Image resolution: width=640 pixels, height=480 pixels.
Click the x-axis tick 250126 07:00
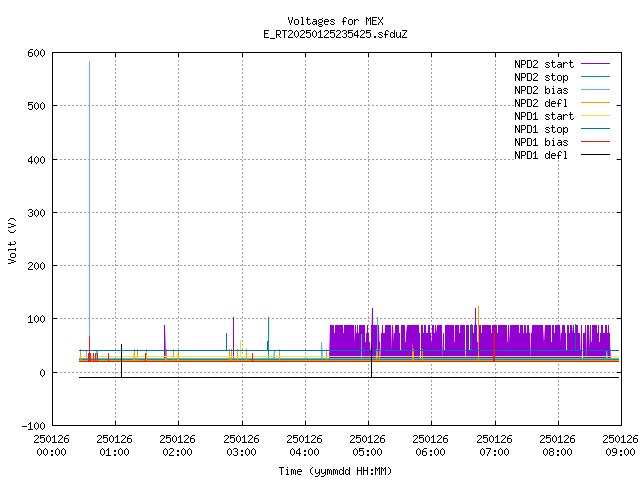(x=494, y=446)
